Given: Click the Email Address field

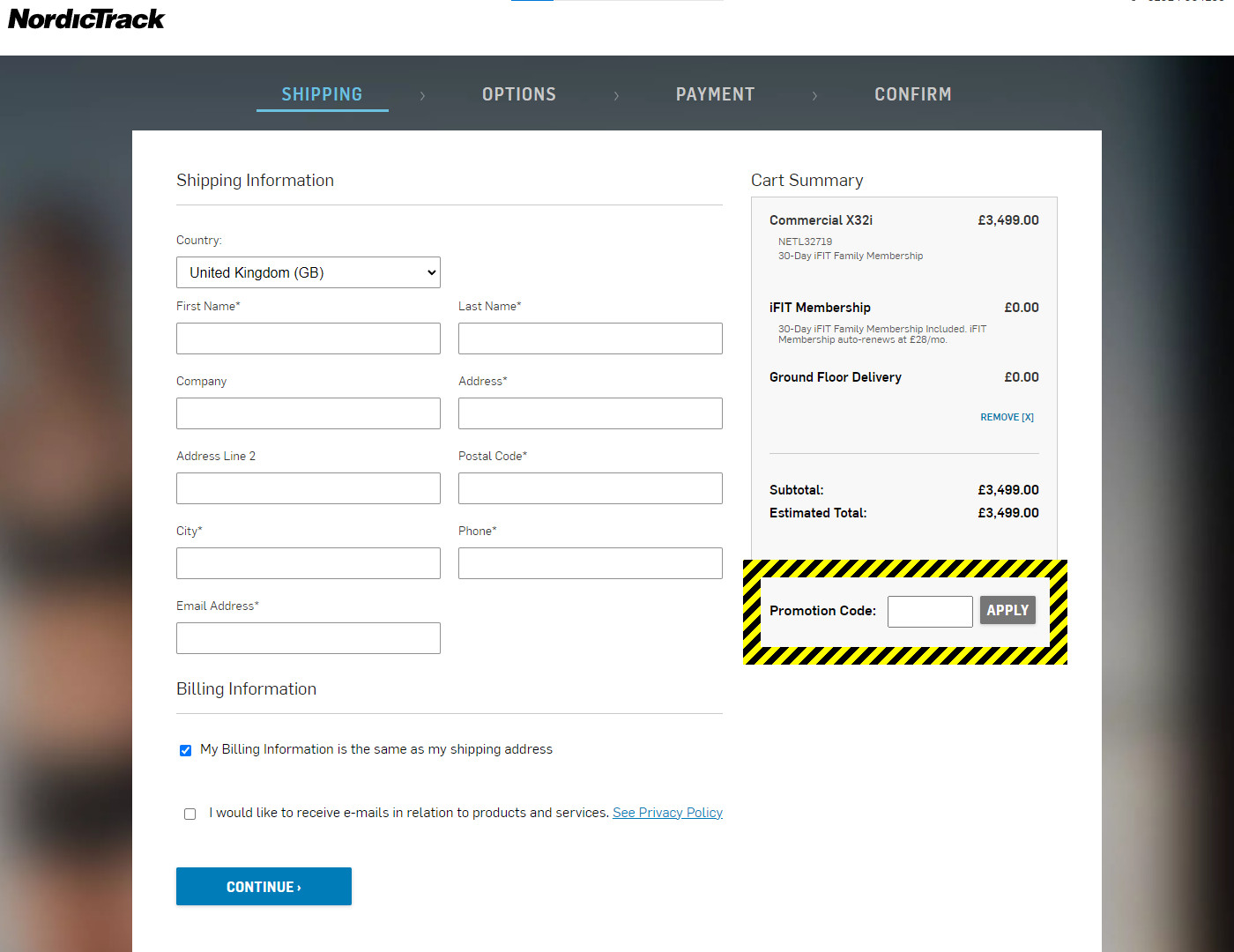Looking at the screenshot, I should (308, 638).
